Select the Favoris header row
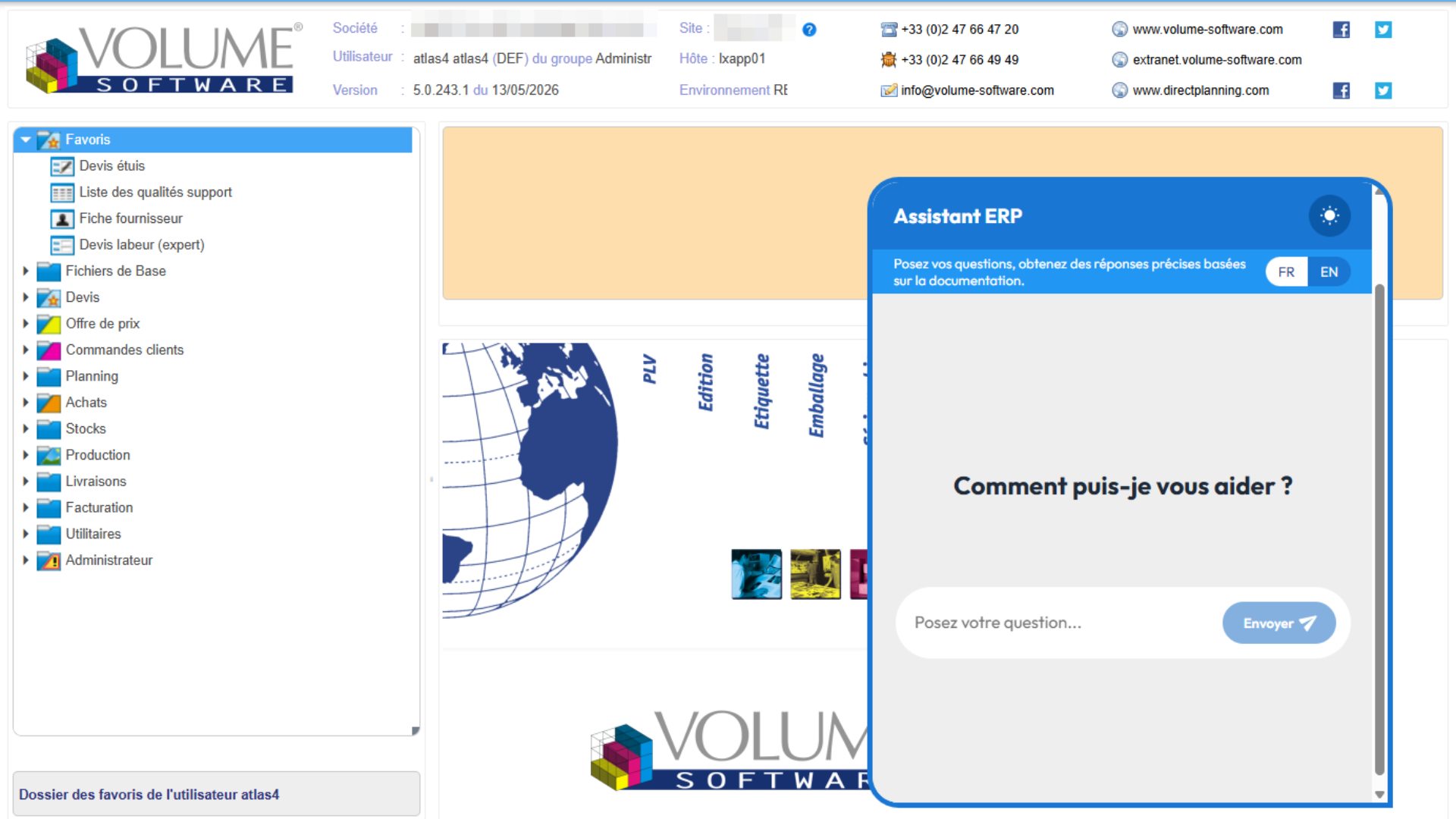This screenshot has width=1456, height=819. pyautogui.click(x=213, y=140)
